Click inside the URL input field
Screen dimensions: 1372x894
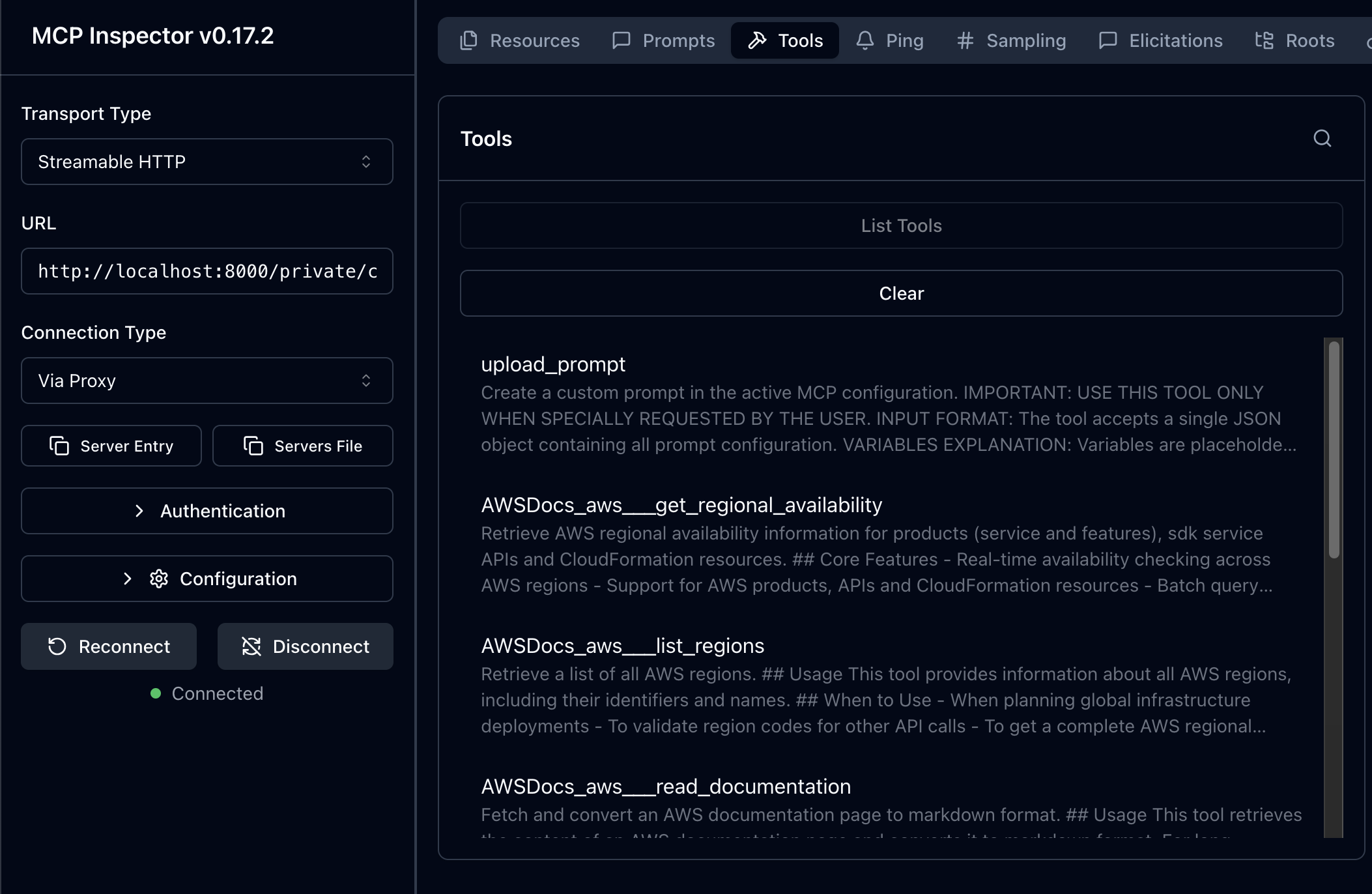click(207, 271)
